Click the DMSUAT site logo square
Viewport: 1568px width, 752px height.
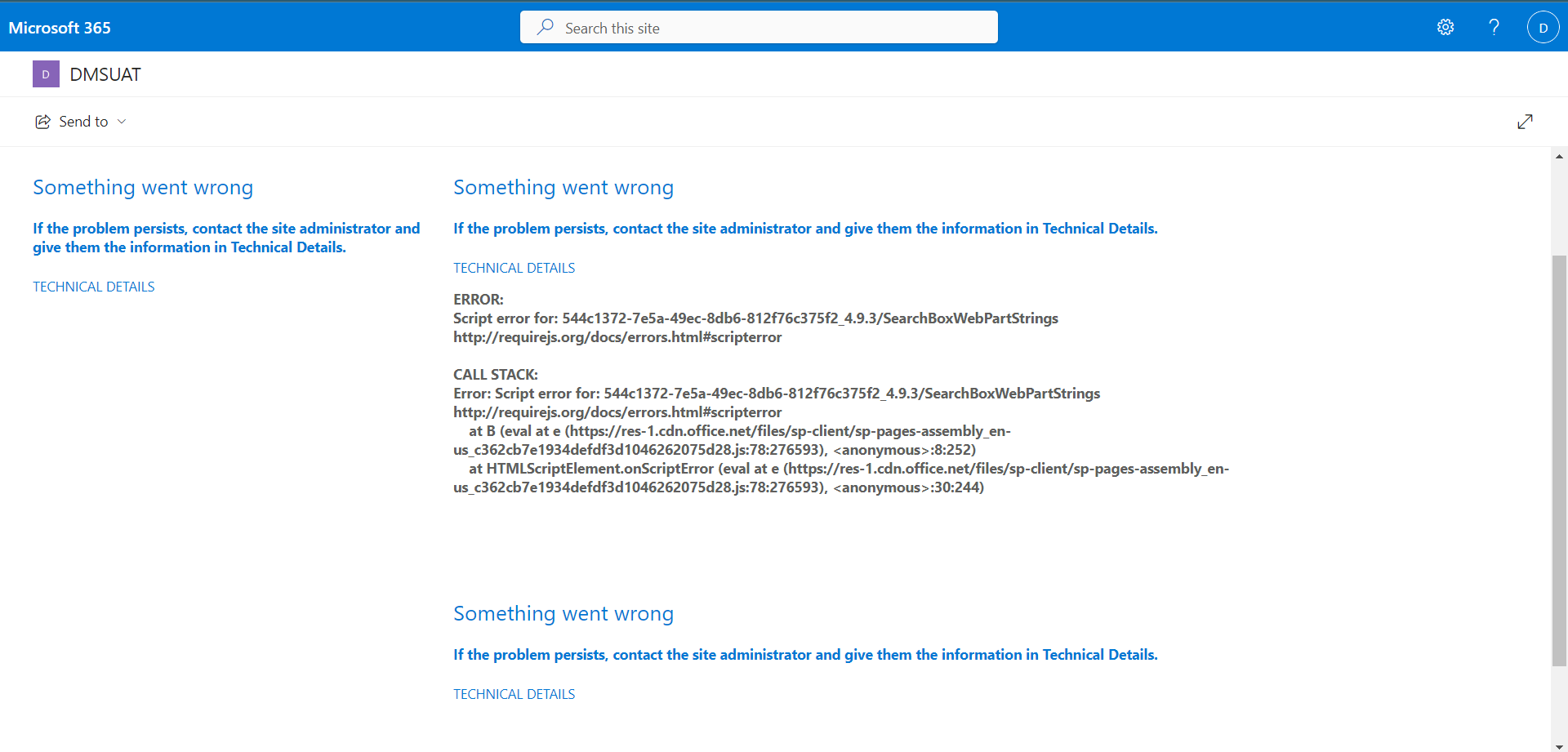46,73
